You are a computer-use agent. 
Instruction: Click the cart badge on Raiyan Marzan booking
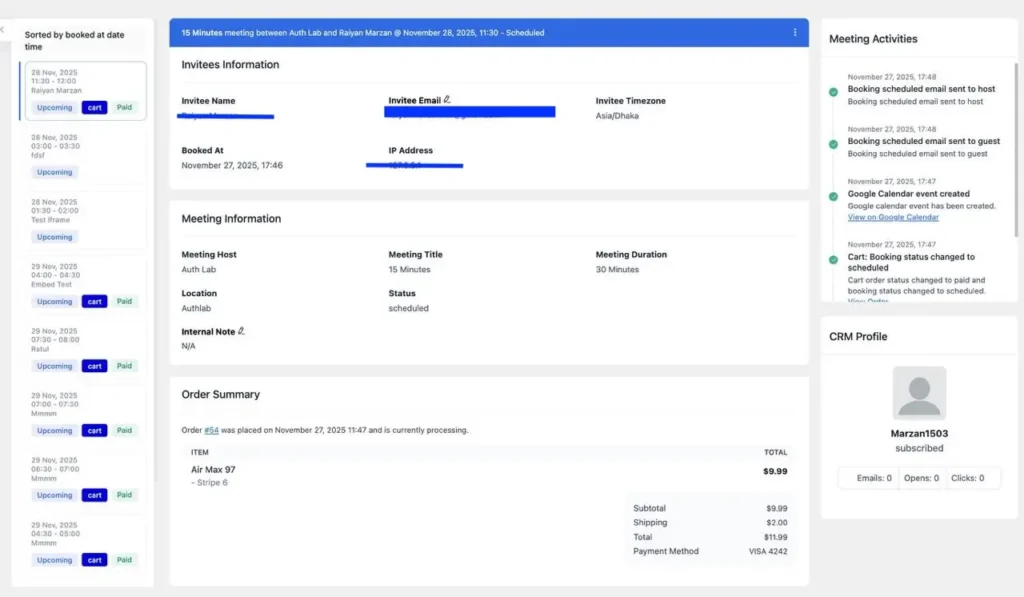click(94, 108)
